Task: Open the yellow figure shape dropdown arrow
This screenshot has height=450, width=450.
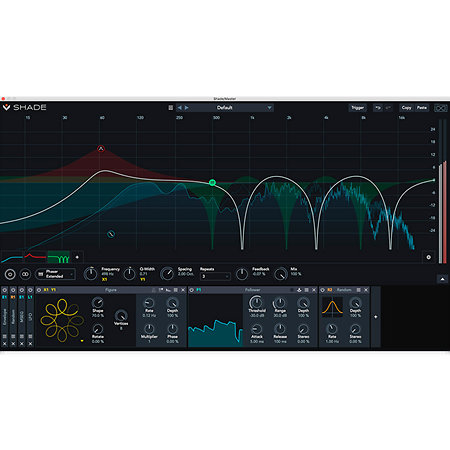Action: (82, 341)
